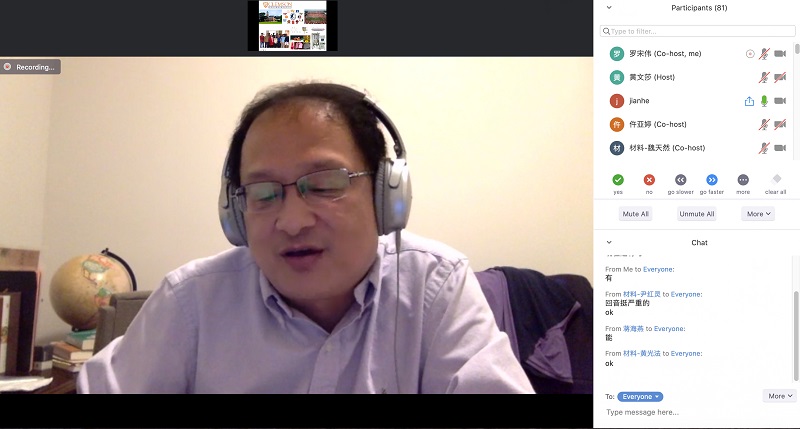The height and width of the screenshot is (429, 800).
Task: Click the dark blue avatar of 材料-魏天然
Action: click(x=617, y=148)
